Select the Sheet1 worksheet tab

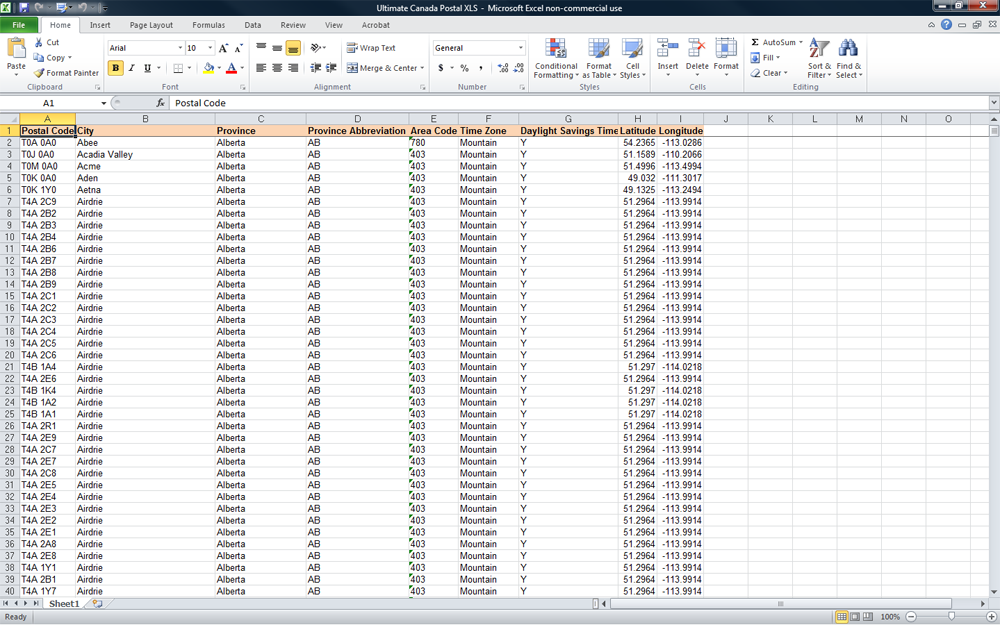(64, 603)
